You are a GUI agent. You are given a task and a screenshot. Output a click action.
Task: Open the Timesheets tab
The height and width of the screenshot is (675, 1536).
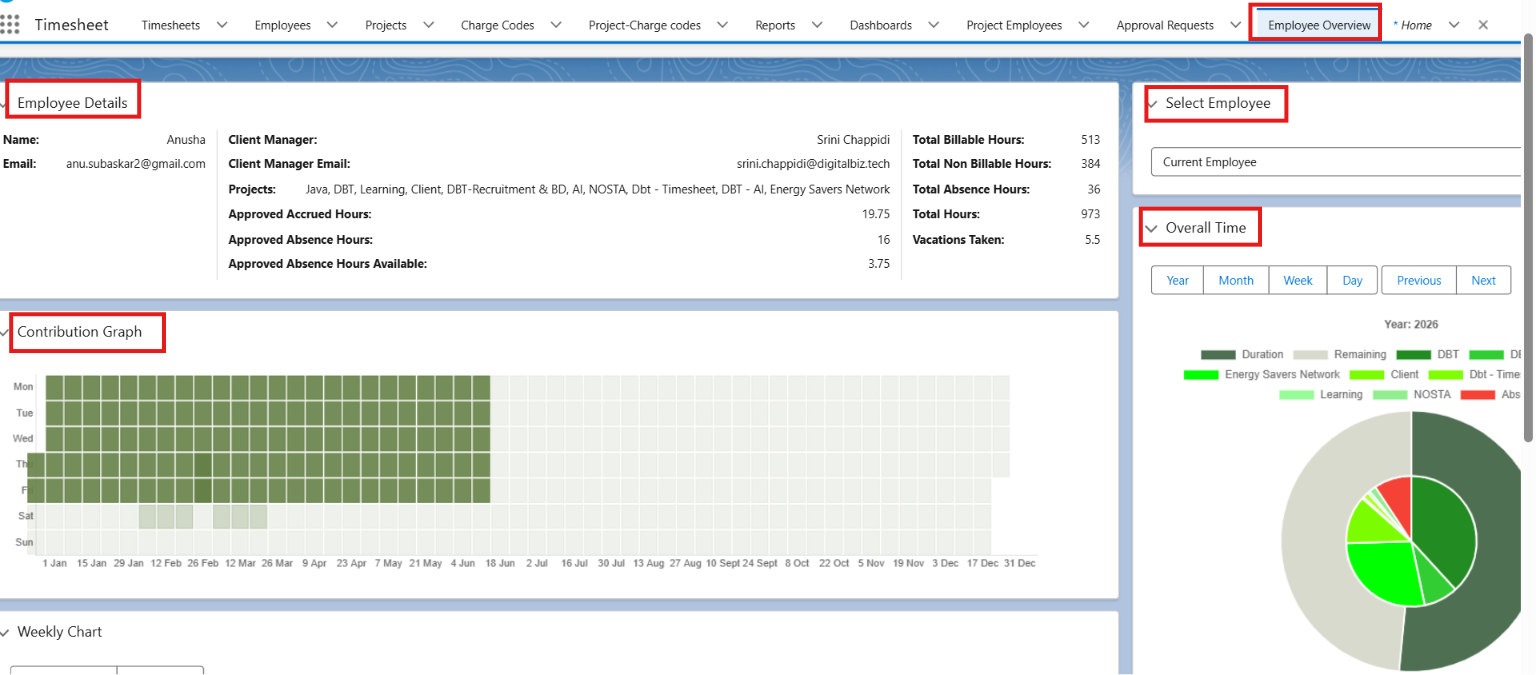point(170,25)
